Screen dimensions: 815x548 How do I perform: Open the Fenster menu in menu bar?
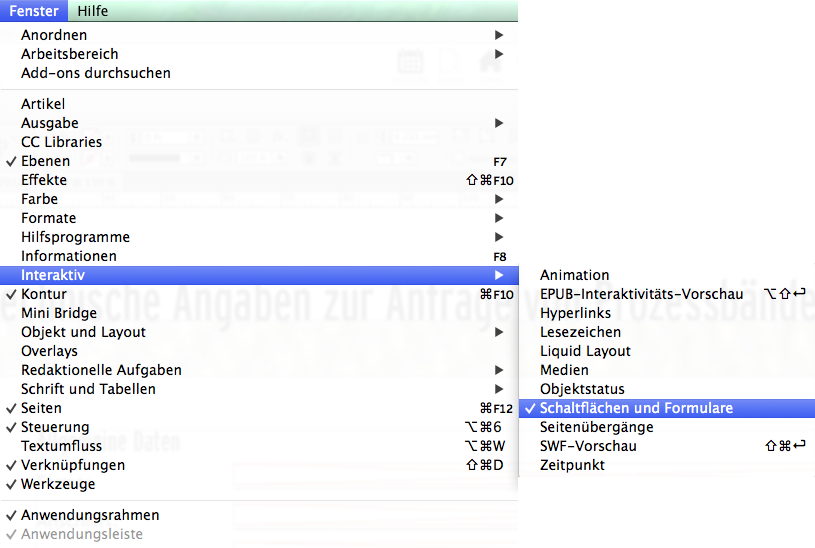[35, 11]
